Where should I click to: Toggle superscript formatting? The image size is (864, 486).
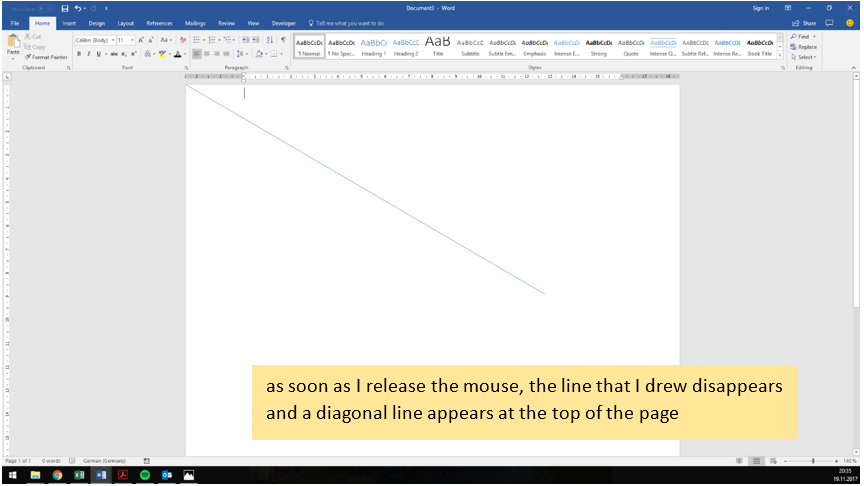coord(133,54)
